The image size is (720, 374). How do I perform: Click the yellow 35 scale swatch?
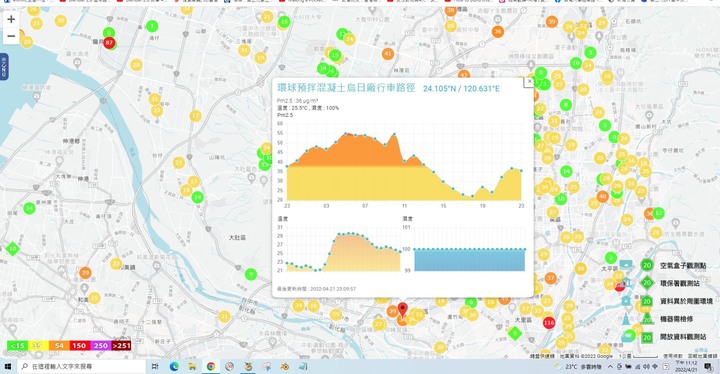coord(38,346)
